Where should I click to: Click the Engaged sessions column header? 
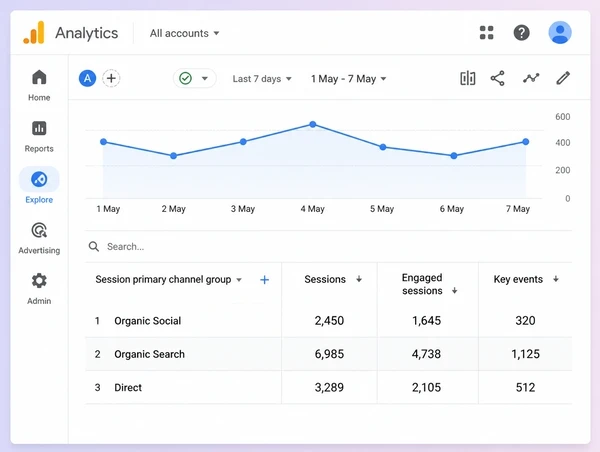[422, 284]
